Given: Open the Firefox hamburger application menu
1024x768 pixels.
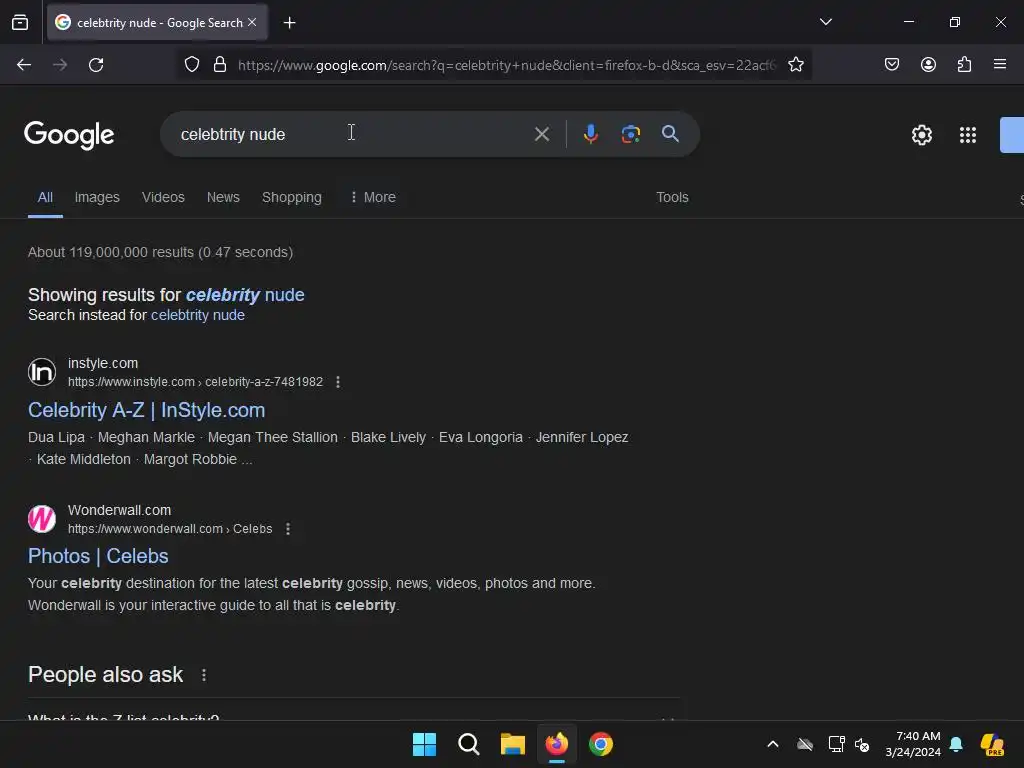Looking at the screenshot, I should point(999,65).
